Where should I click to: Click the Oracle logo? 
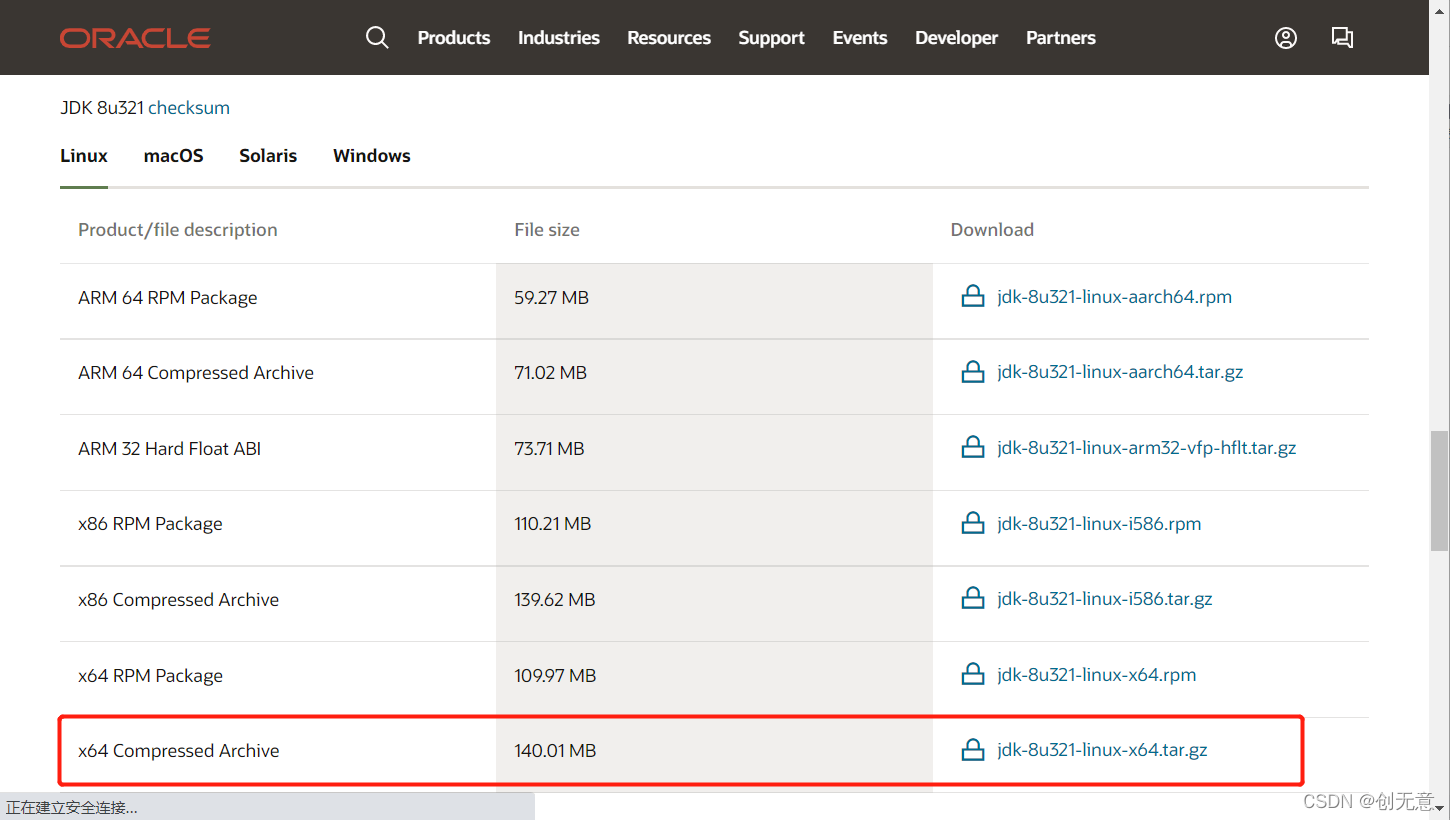pos(135,38)
